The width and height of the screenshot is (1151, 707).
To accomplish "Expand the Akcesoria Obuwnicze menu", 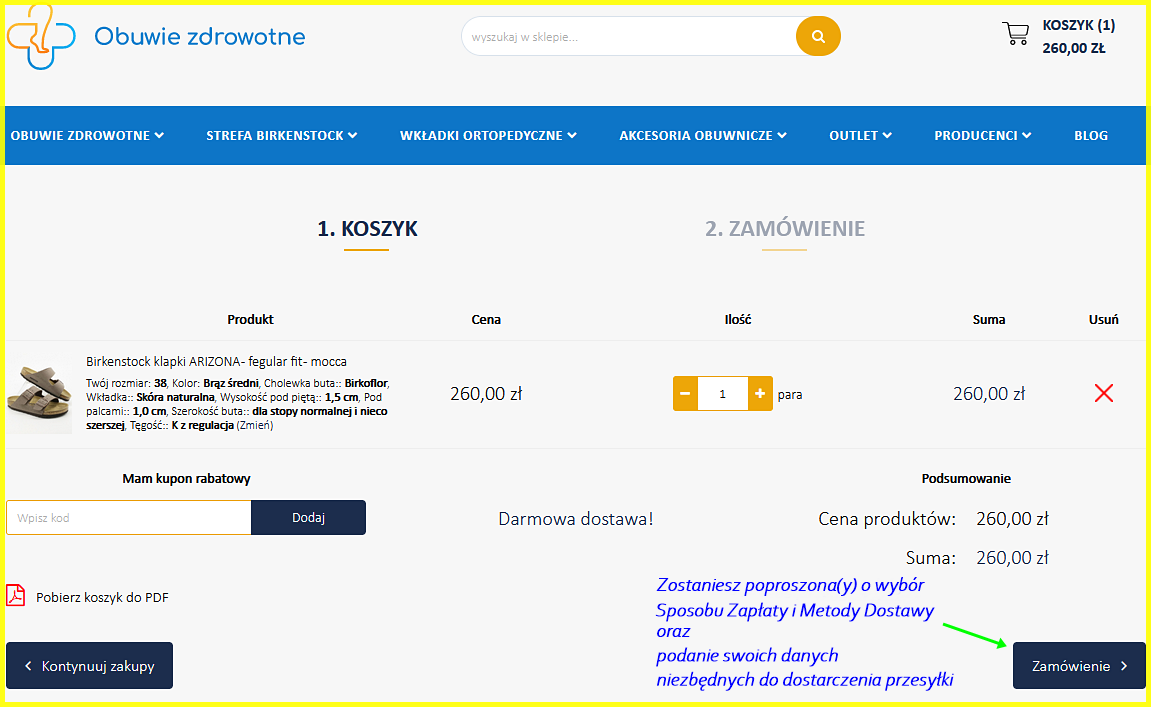I will pyautogui.click(x=702, y=135).
